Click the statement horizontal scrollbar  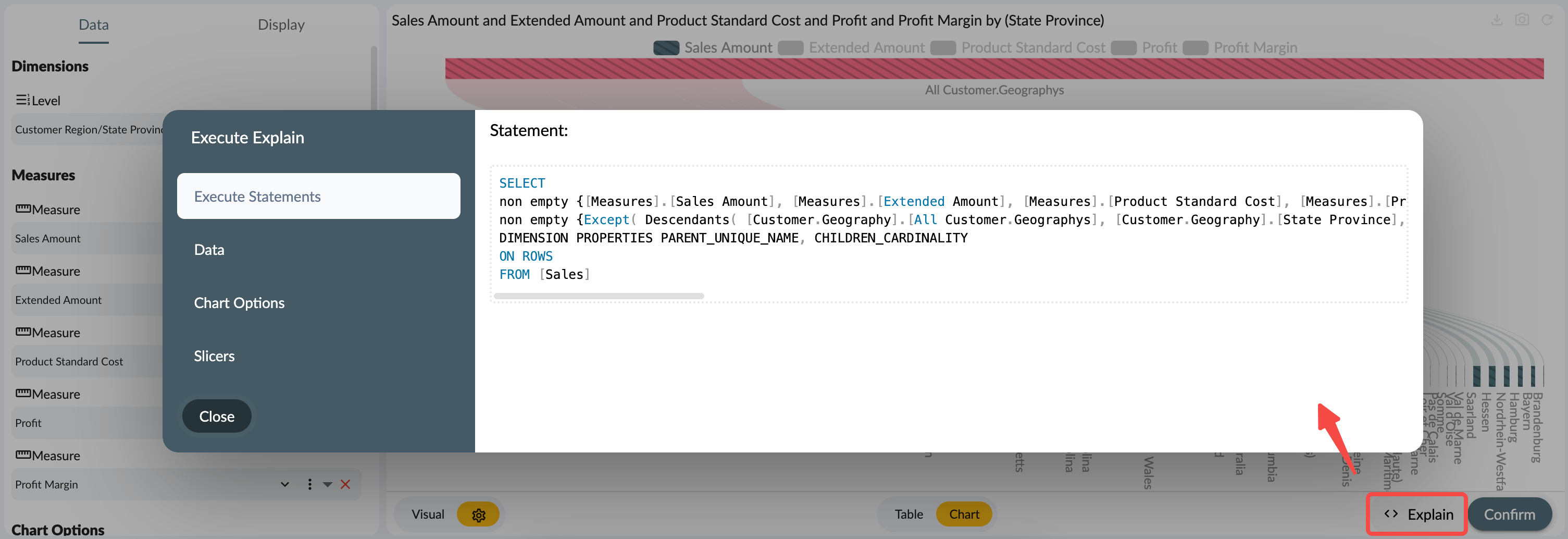point(599,296)
